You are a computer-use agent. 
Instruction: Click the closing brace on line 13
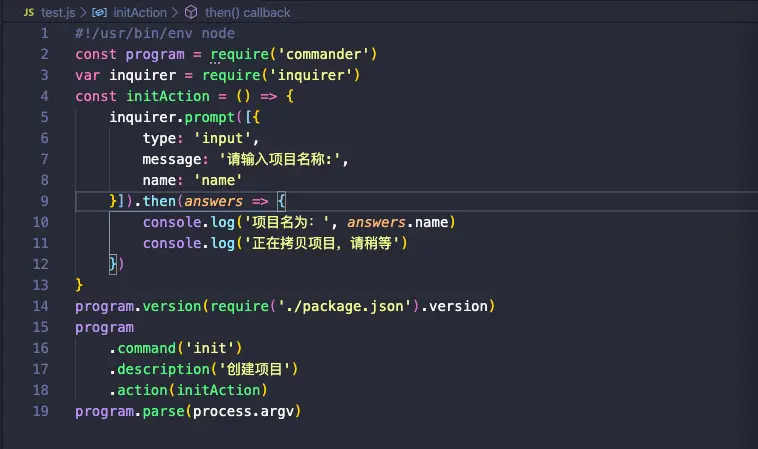79,285
